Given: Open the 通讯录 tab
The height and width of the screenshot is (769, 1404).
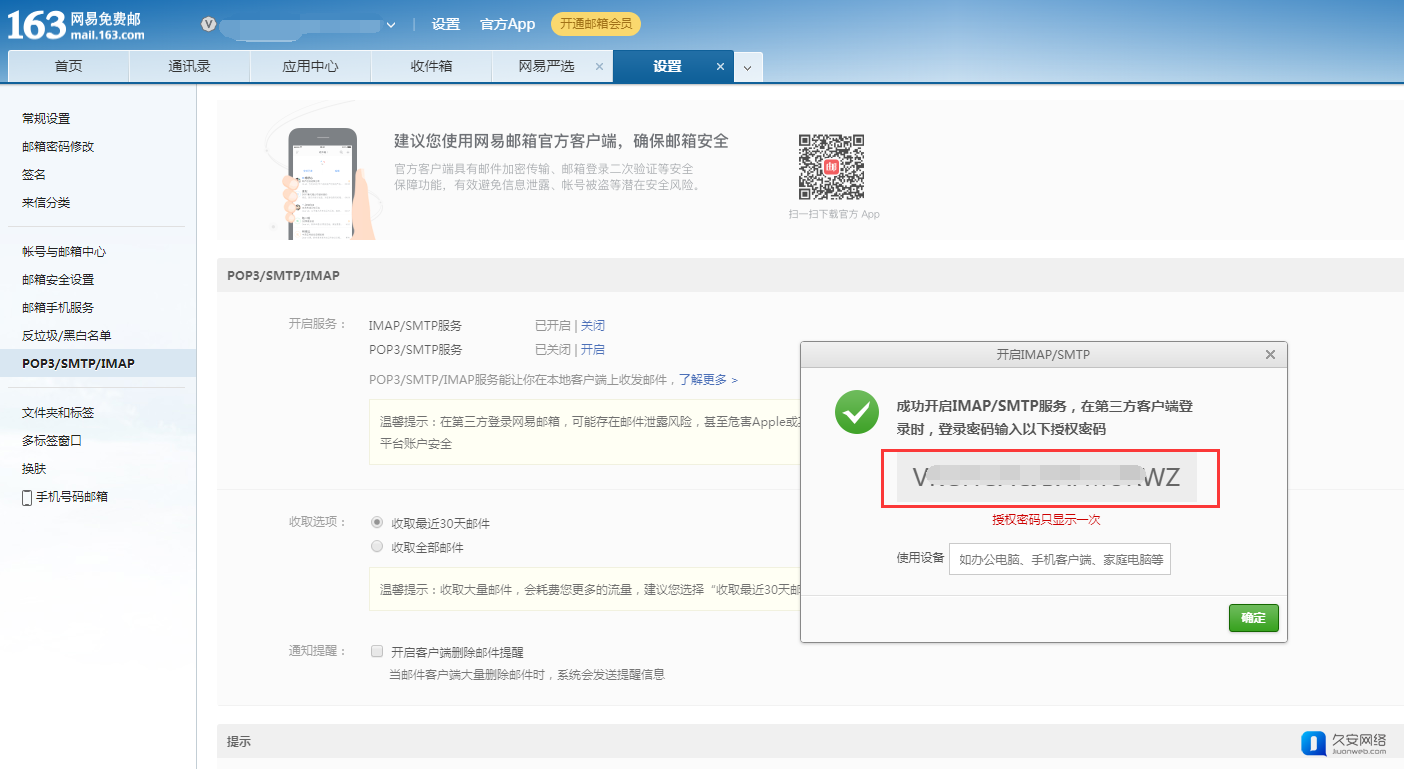Looking at the screenshot, I should coord(189,67).
